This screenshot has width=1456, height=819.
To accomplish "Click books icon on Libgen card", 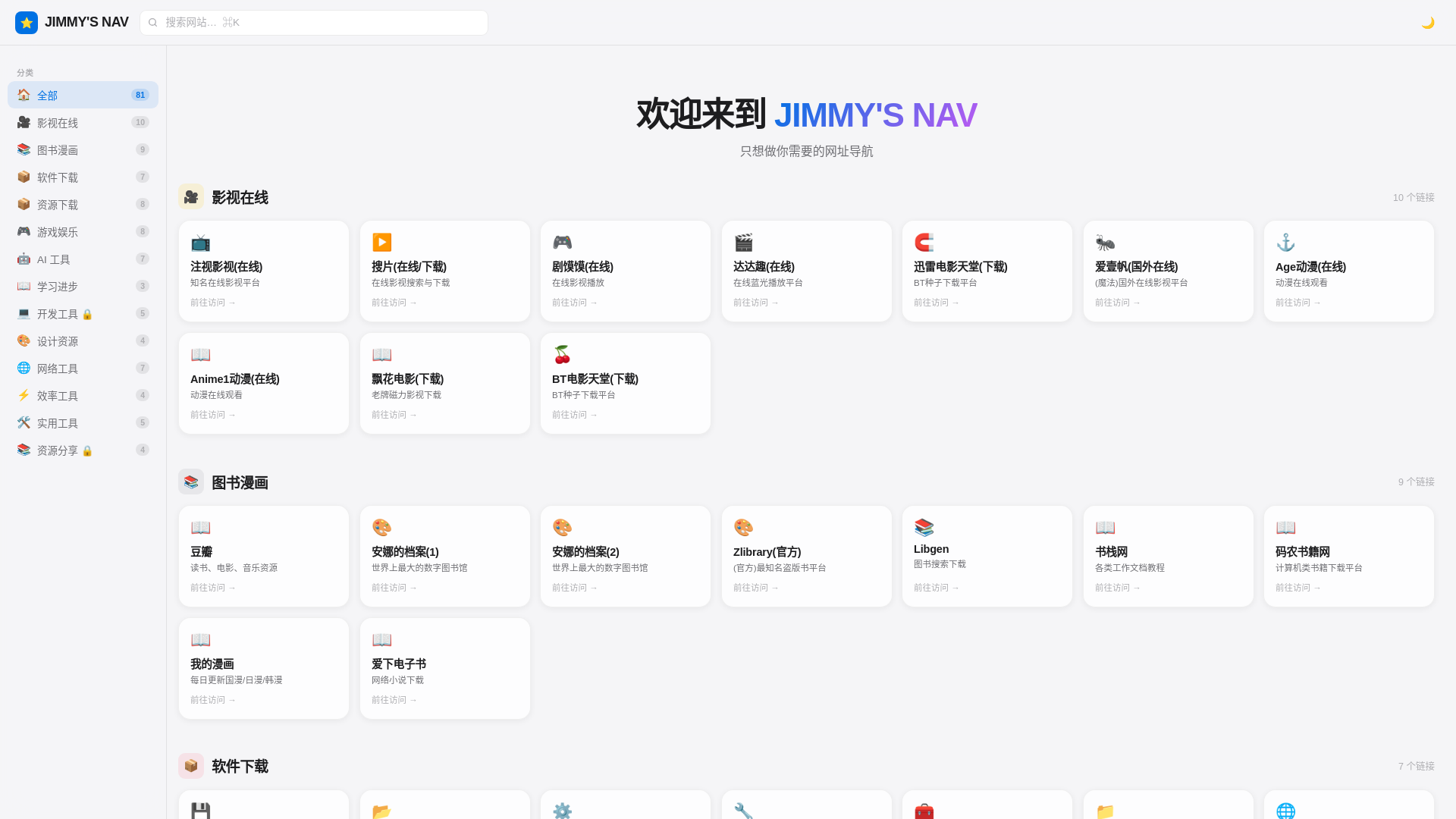I will [x=924, y=528].
